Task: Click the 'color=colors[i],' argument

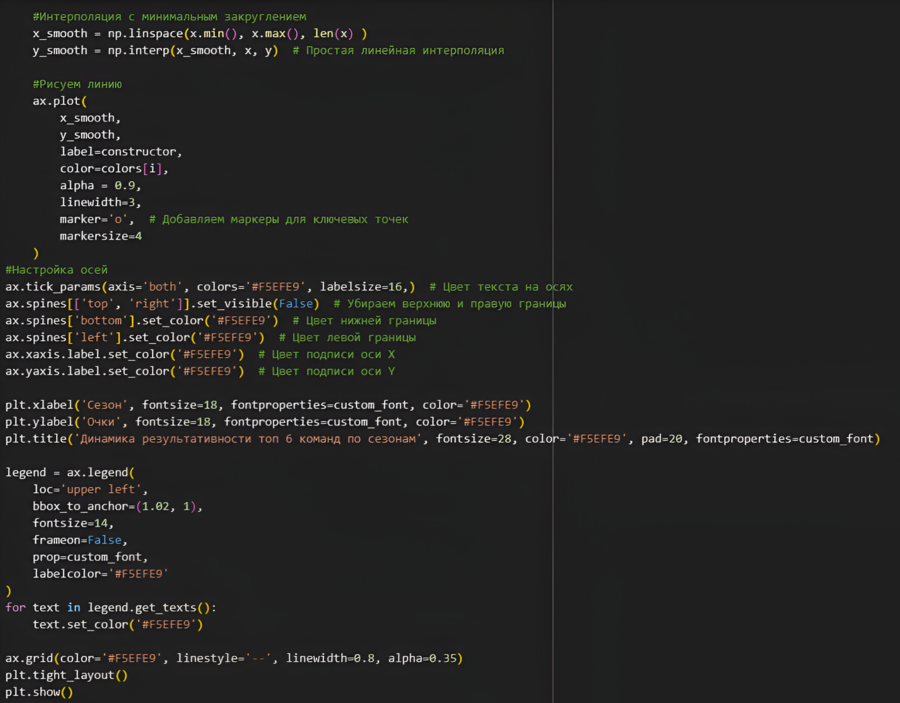Action: (x=114, y=169)
